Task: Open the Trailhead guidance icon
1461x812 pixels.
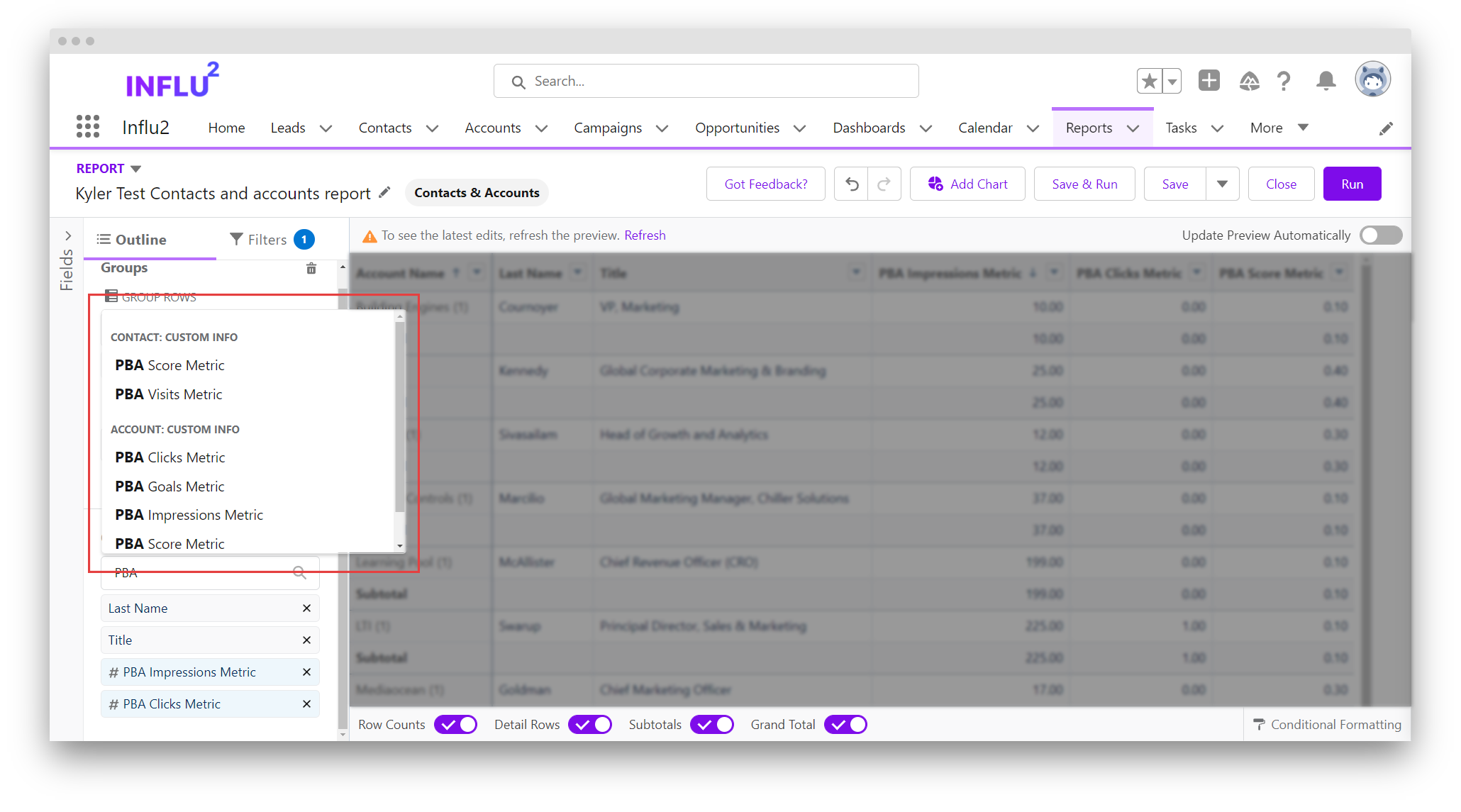Action: [1248, 81]
